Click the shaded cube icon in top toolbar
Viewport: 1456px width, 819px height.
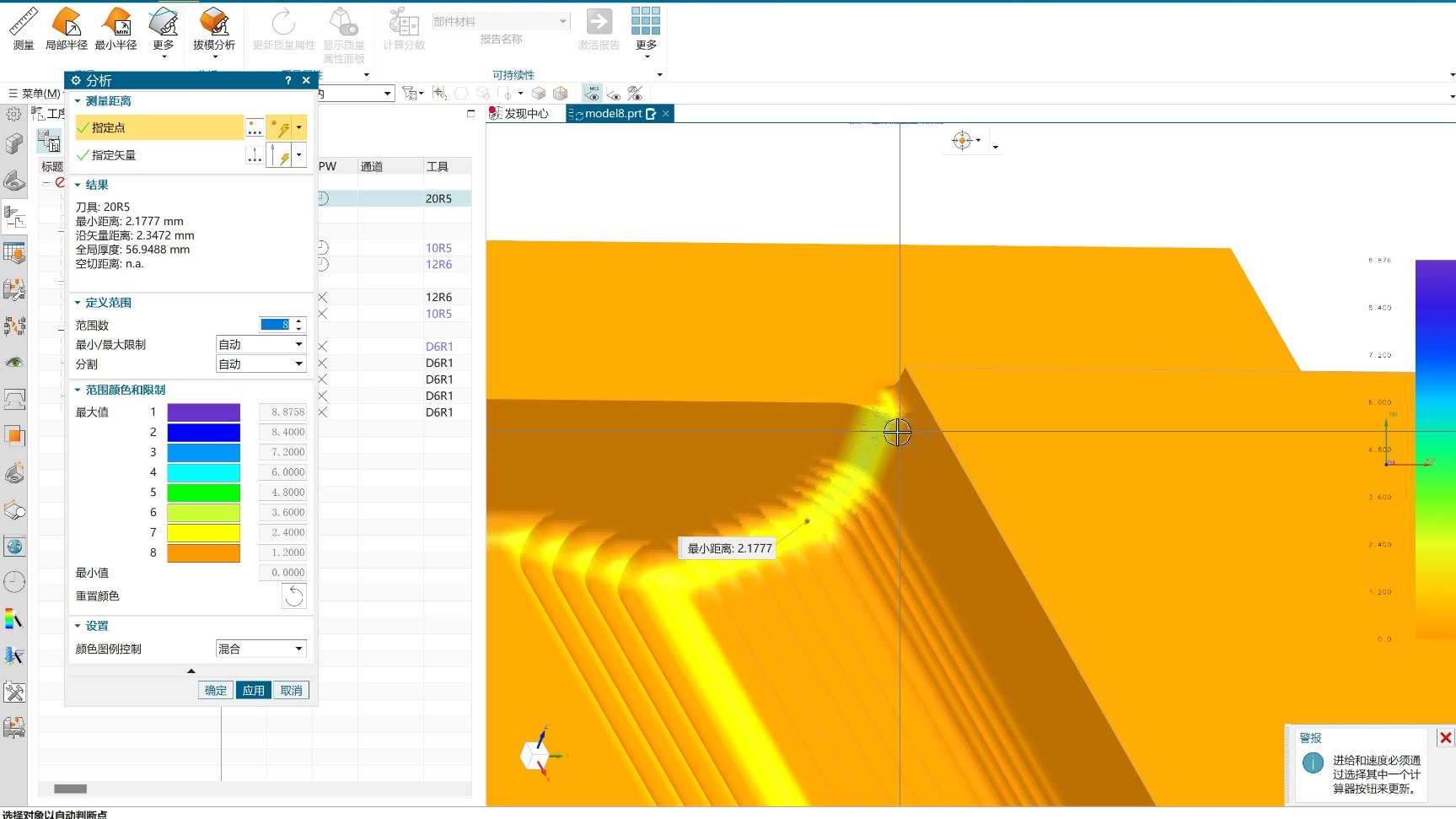539,93
